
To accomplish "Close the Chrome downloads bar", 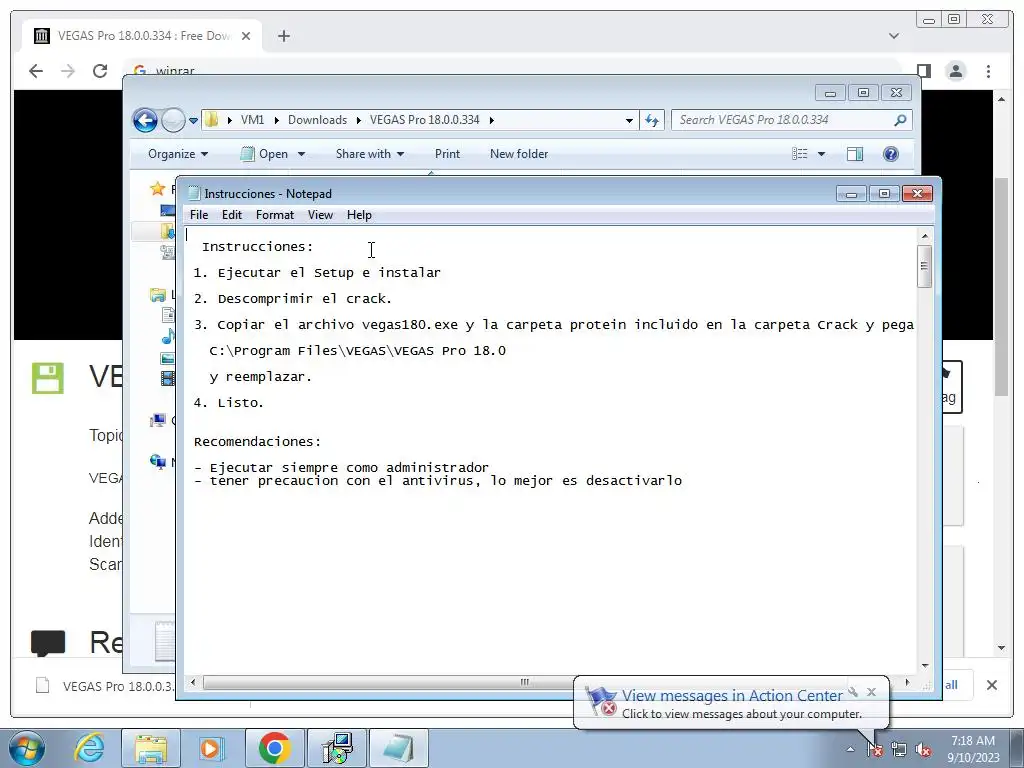I will [x=991, y=685].
